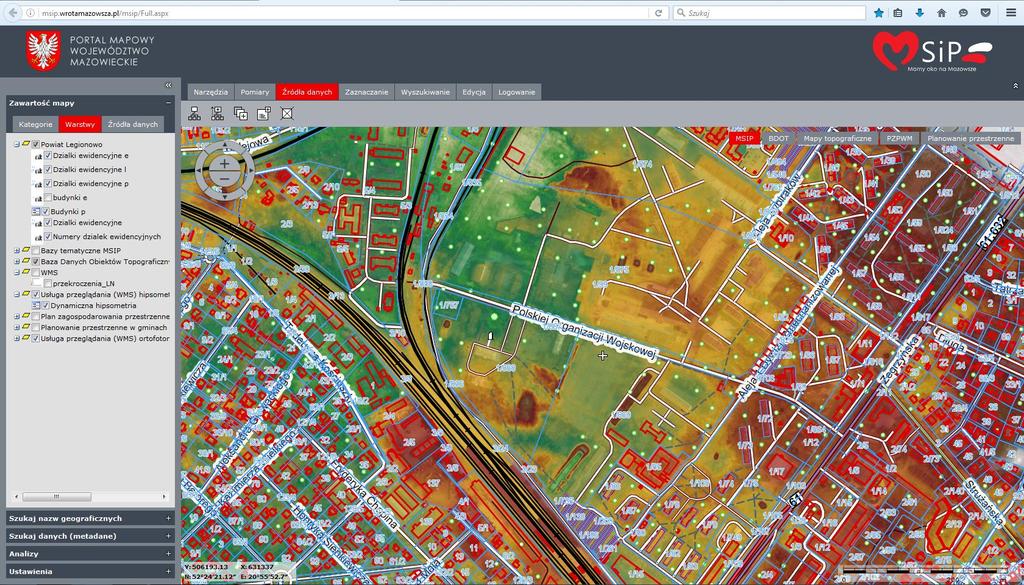This screenshot has width=1024, height=585.
Task: Zoom in with the plus map control
Action: 225,163
